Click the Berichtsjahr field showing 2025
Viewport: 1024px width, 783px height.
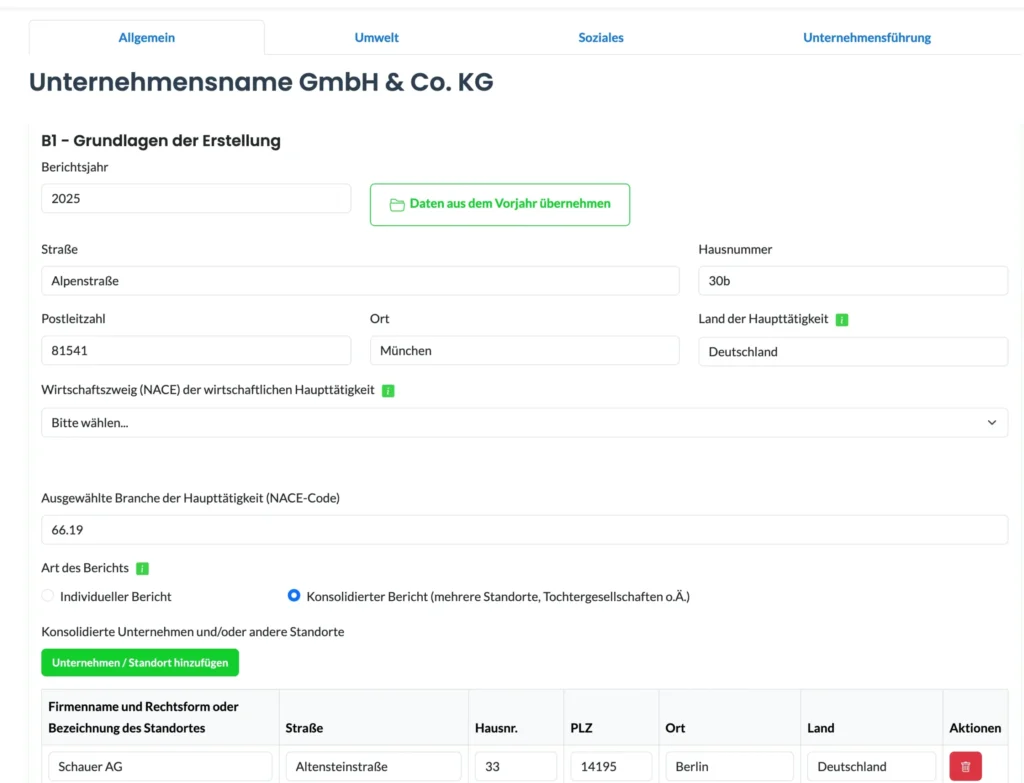coord(196,198)
